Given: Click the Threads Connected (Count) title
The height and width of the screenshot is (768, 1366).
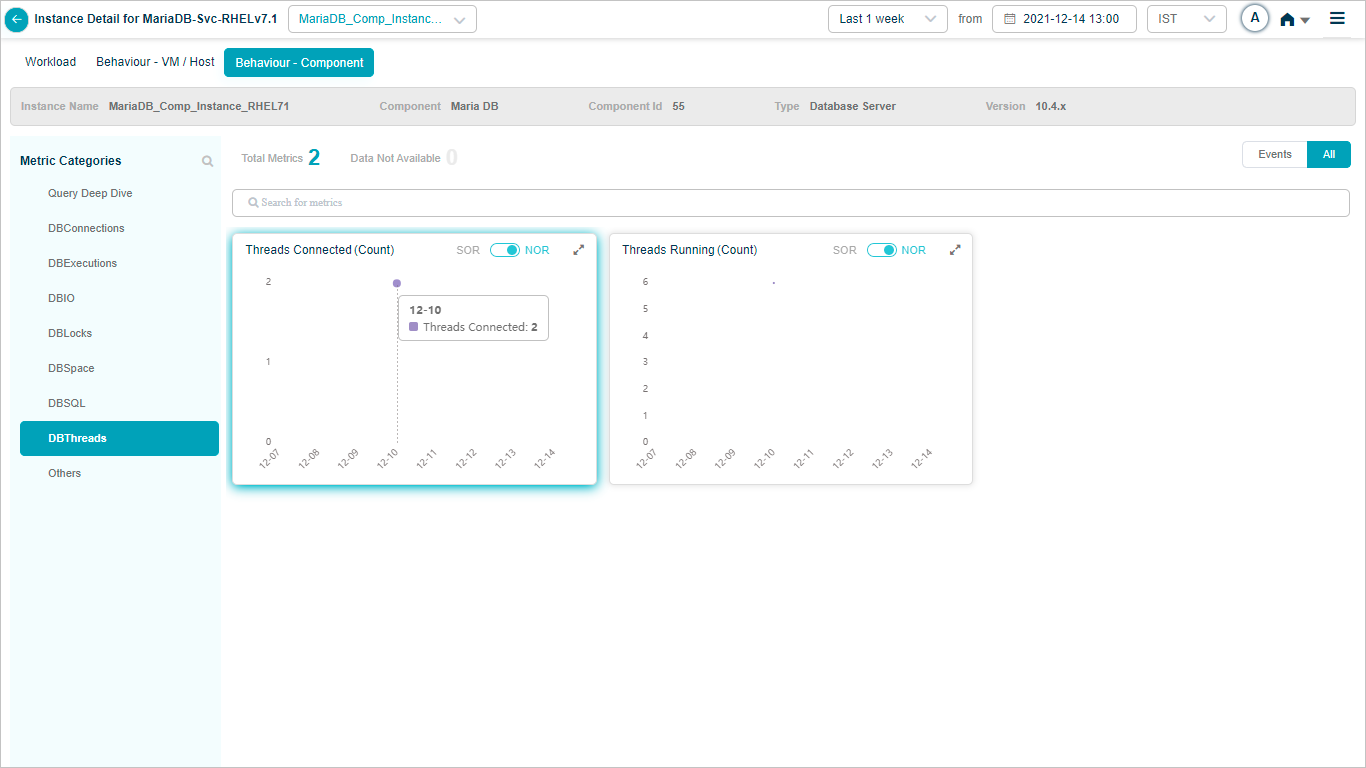Looking at the screenshot, I should click(320, 250).
